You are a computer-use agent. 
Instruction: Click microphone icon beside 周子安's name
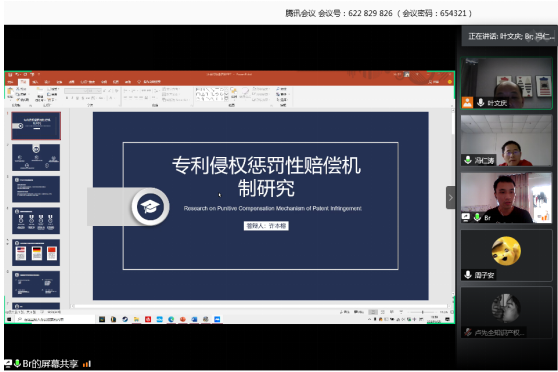tap(468, 274)
